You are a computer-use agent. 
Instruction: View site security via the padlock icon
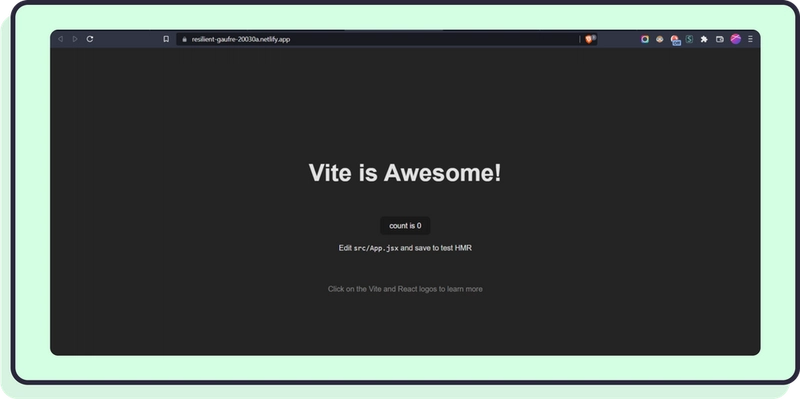click(185, 39)
